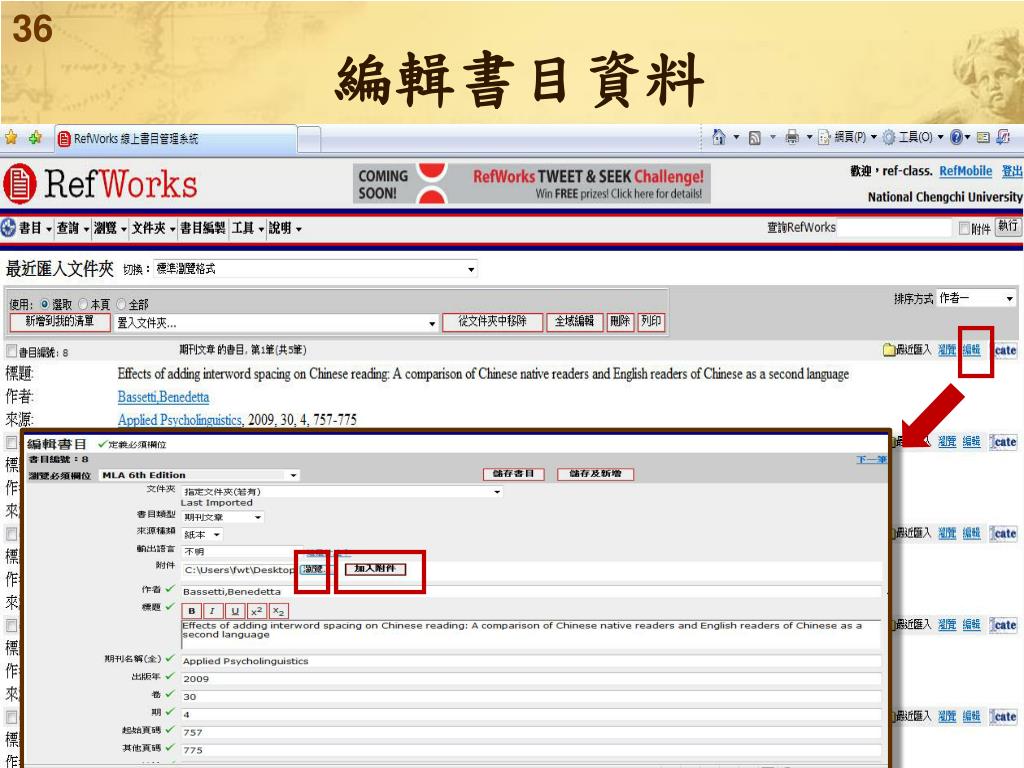Screen dimensions: 1024x768
Task: Click the 執行 search button
Action: (1008, 227)
